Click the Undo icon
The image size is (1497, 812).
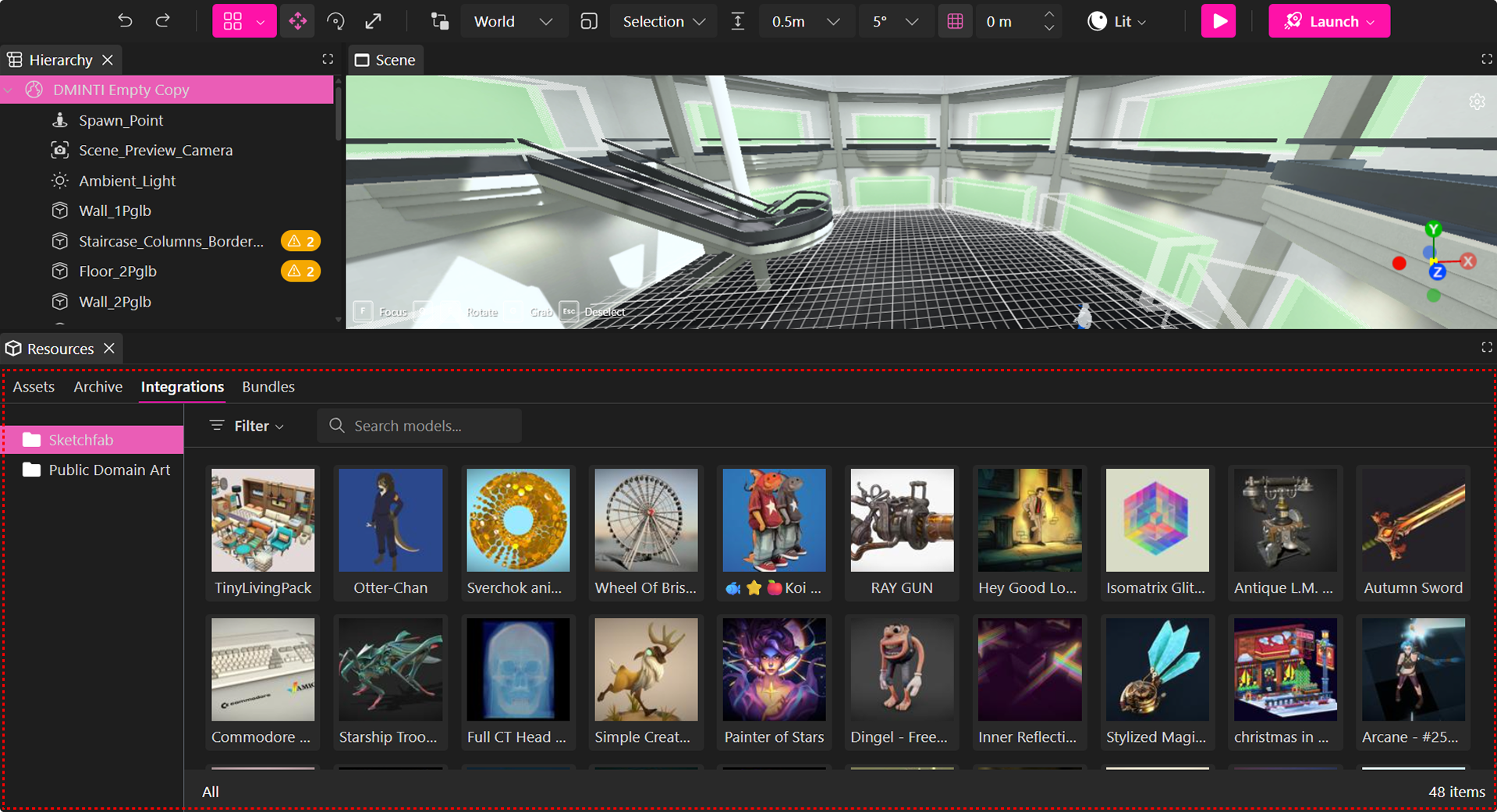pos(125,21)
